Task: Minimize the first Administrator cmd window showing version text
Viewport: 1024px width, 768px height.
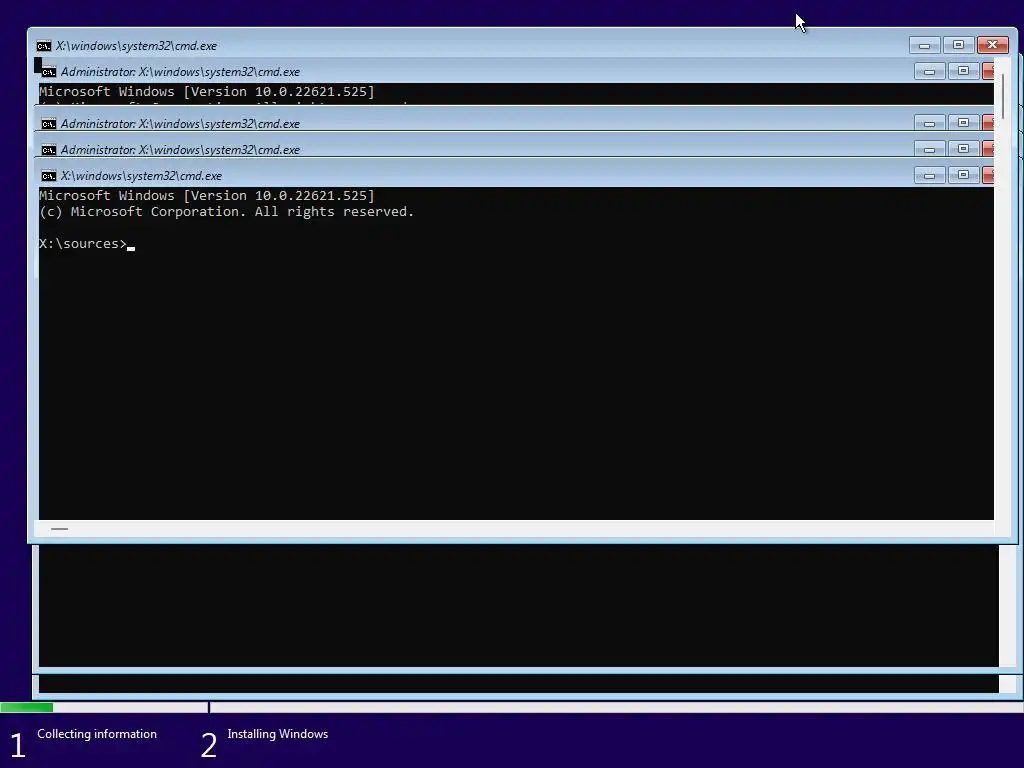Action: click(929, 71)
